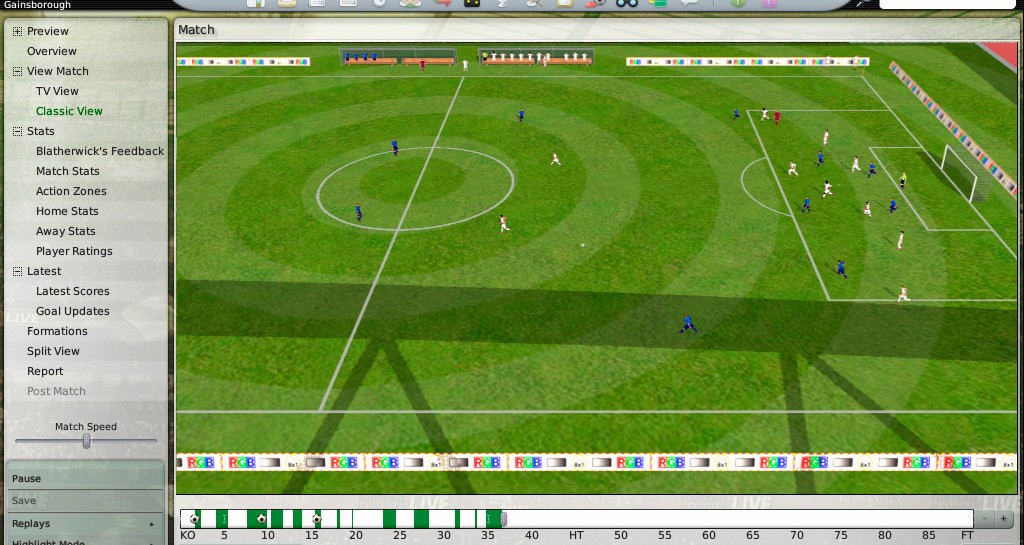Show Latest Scores
The height and width of the screenshot is (545, 1024).
[x=72, y=291]
